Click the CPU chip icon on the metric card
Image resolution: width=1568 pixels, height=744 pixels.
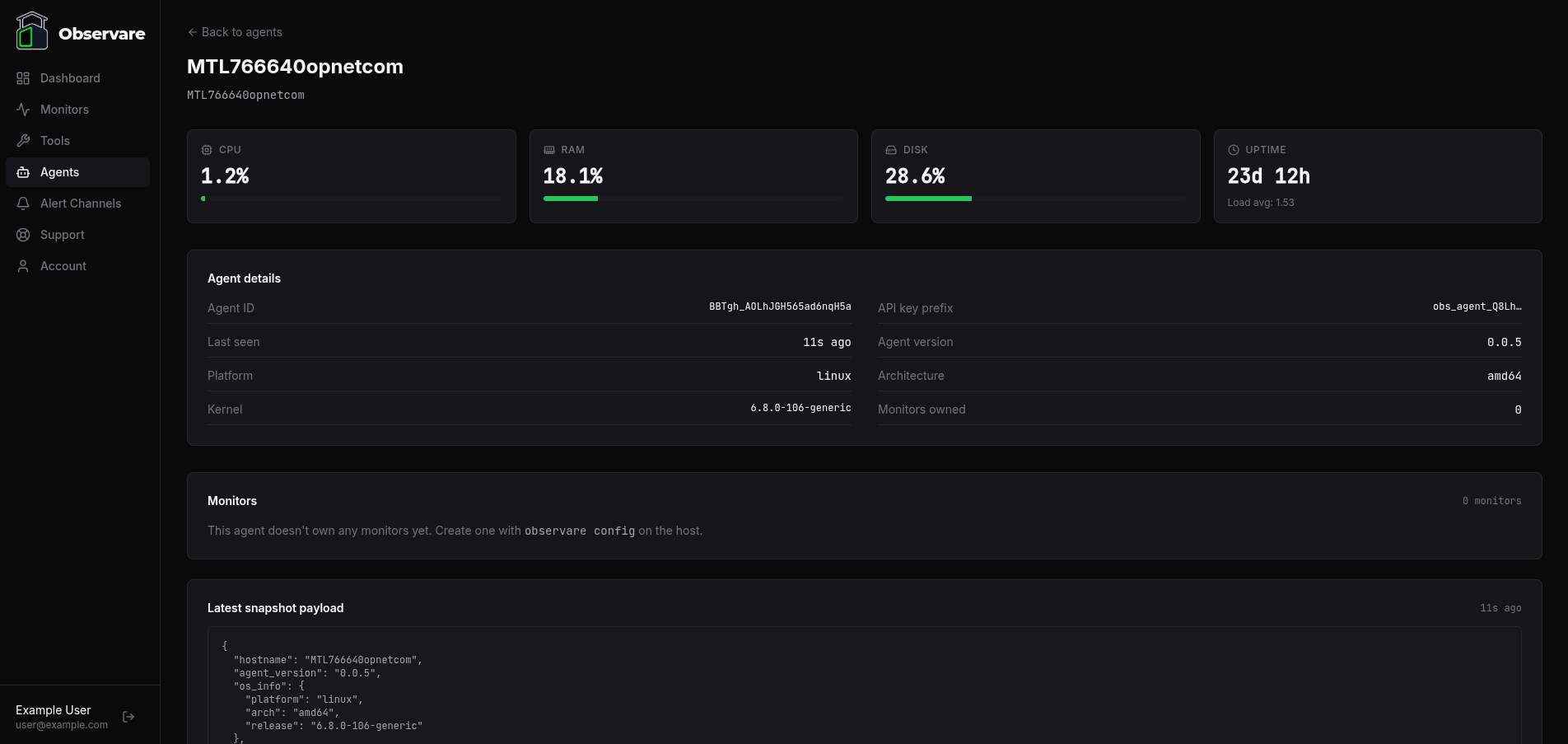(x=205, y=150)
